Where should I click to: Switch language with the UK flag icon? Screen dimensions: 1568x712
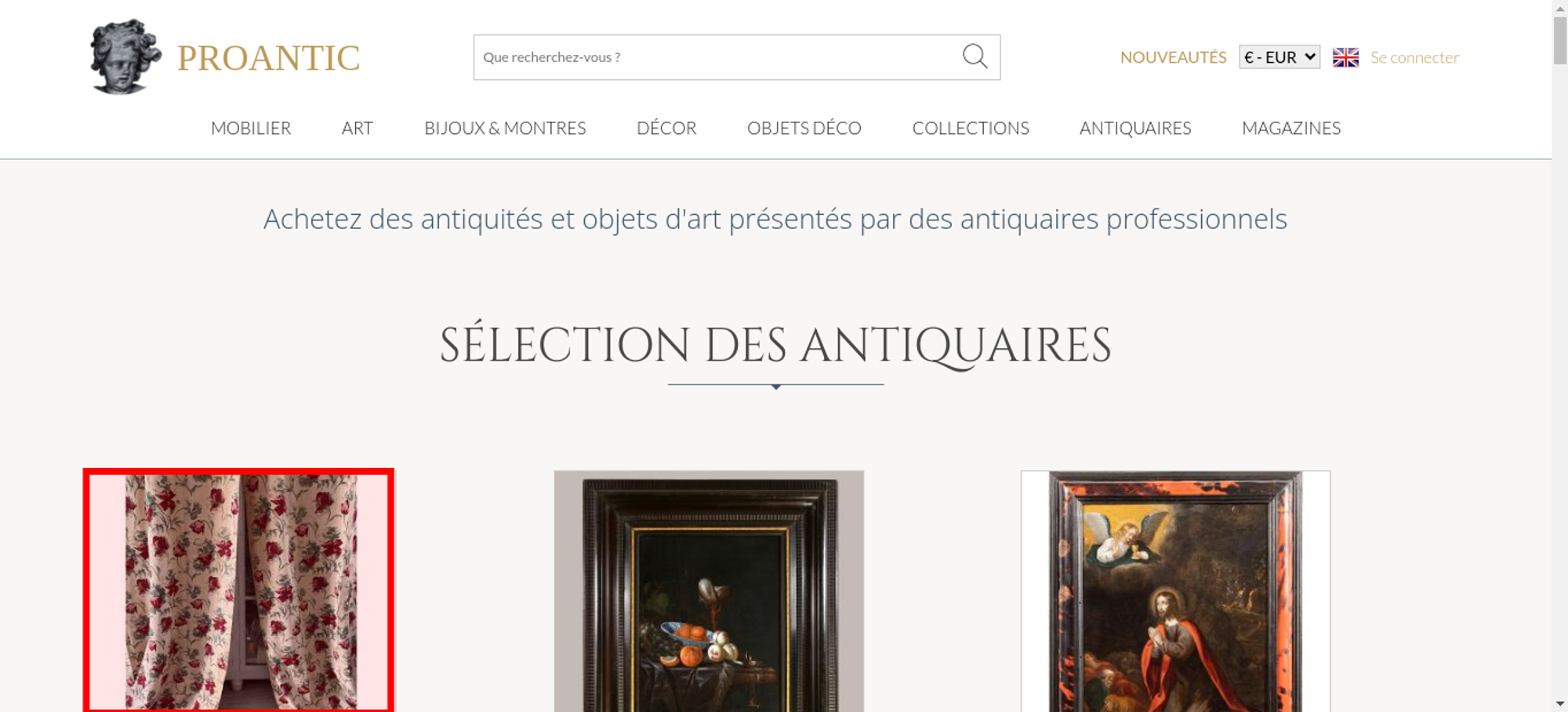coord(1345,57)
